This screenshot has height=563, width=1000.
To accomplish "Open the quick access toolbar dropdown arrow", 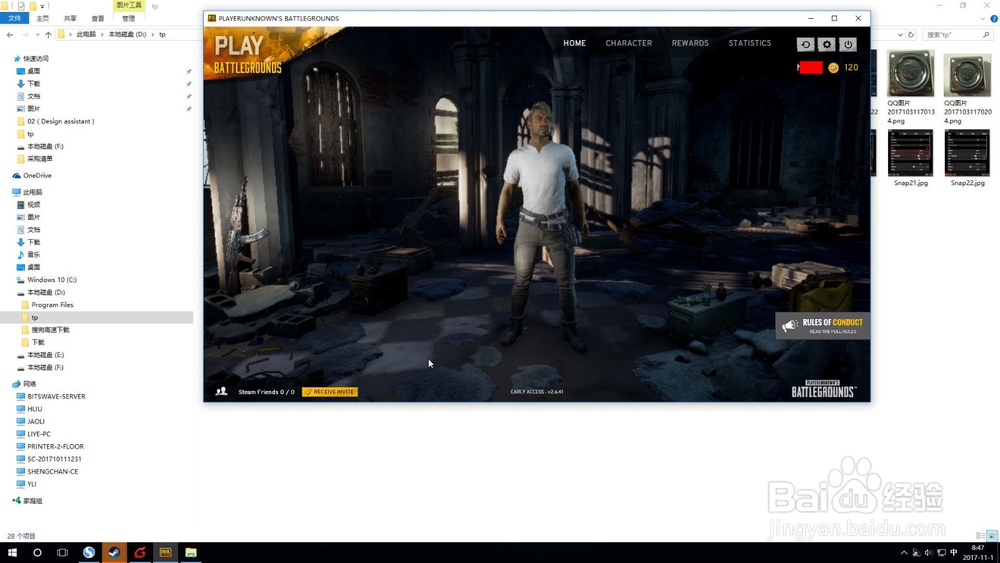I will [x=43, y=6].
